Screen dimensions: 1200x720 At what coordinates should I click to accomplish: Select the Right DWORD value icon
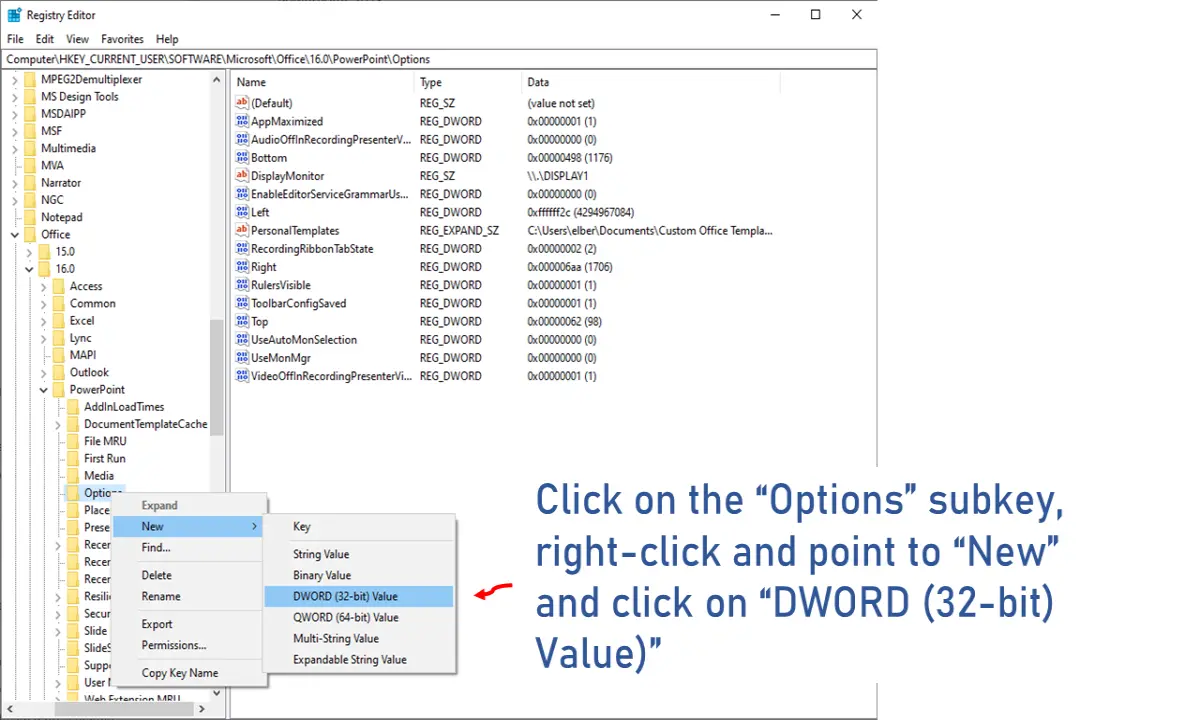click(241, 267)
